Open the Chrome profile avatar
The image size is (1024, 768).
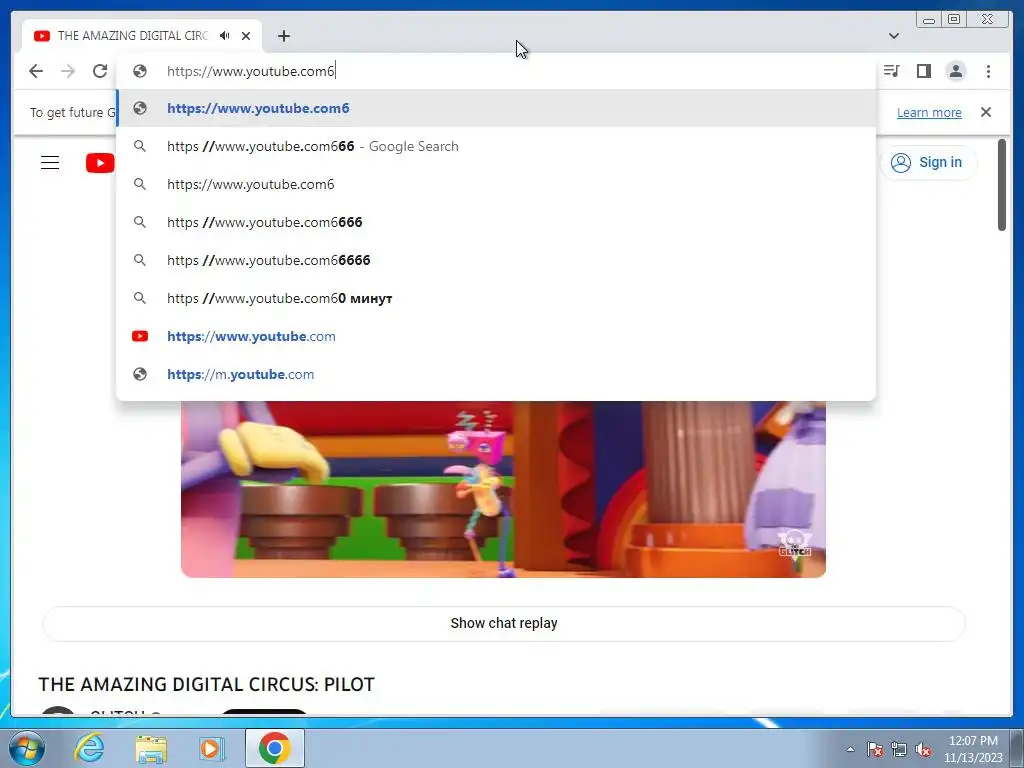point(955,71)
